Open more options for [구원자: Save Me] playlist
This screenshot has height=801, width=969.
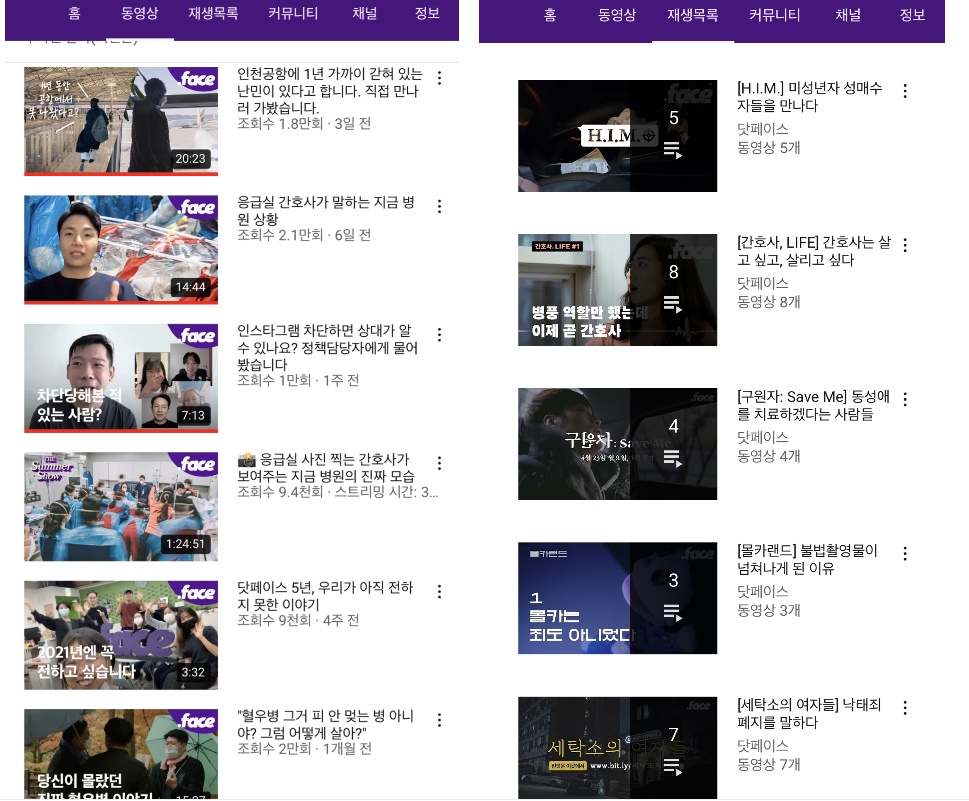(905, 399)
